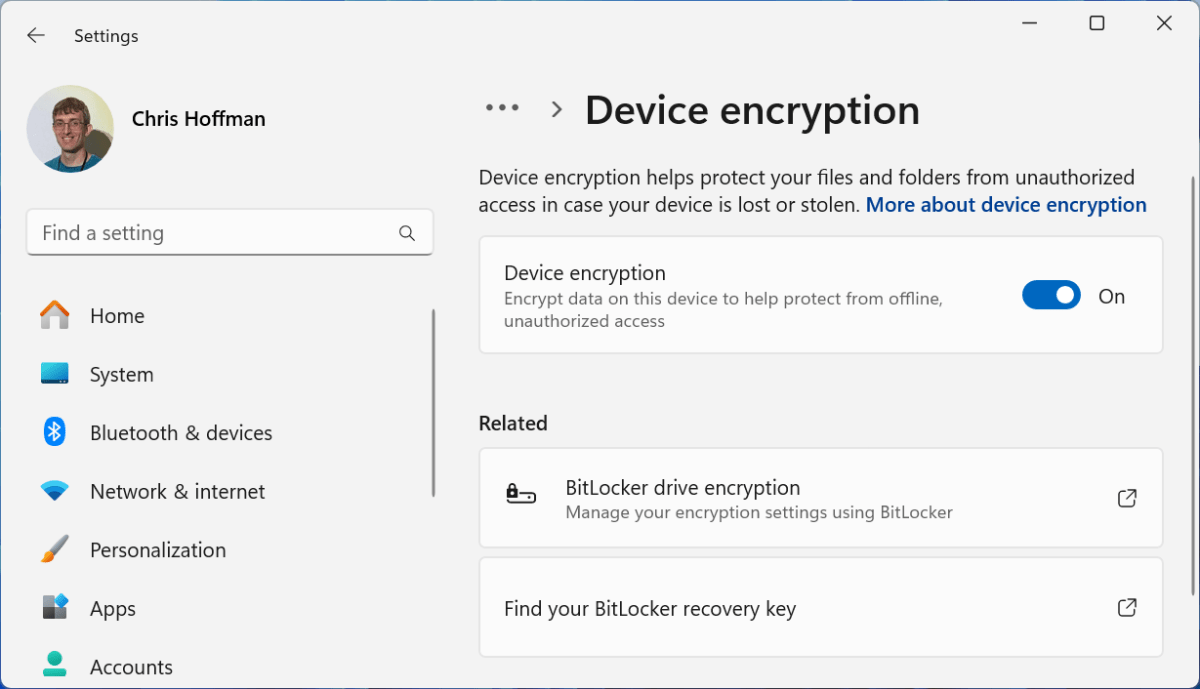This screenshot has width=1200, height=689.
Task: Expand the breadcrumb ellipsis menu
Action: (x=502, y=108)
